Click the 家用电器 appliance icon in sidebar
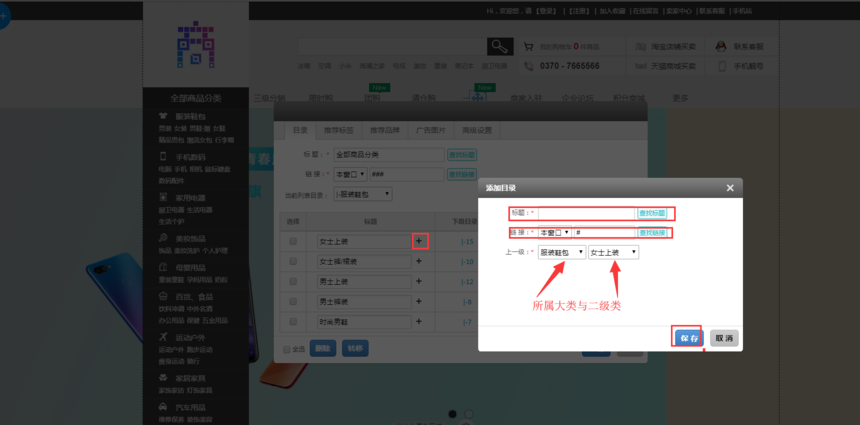 (163, 197)
